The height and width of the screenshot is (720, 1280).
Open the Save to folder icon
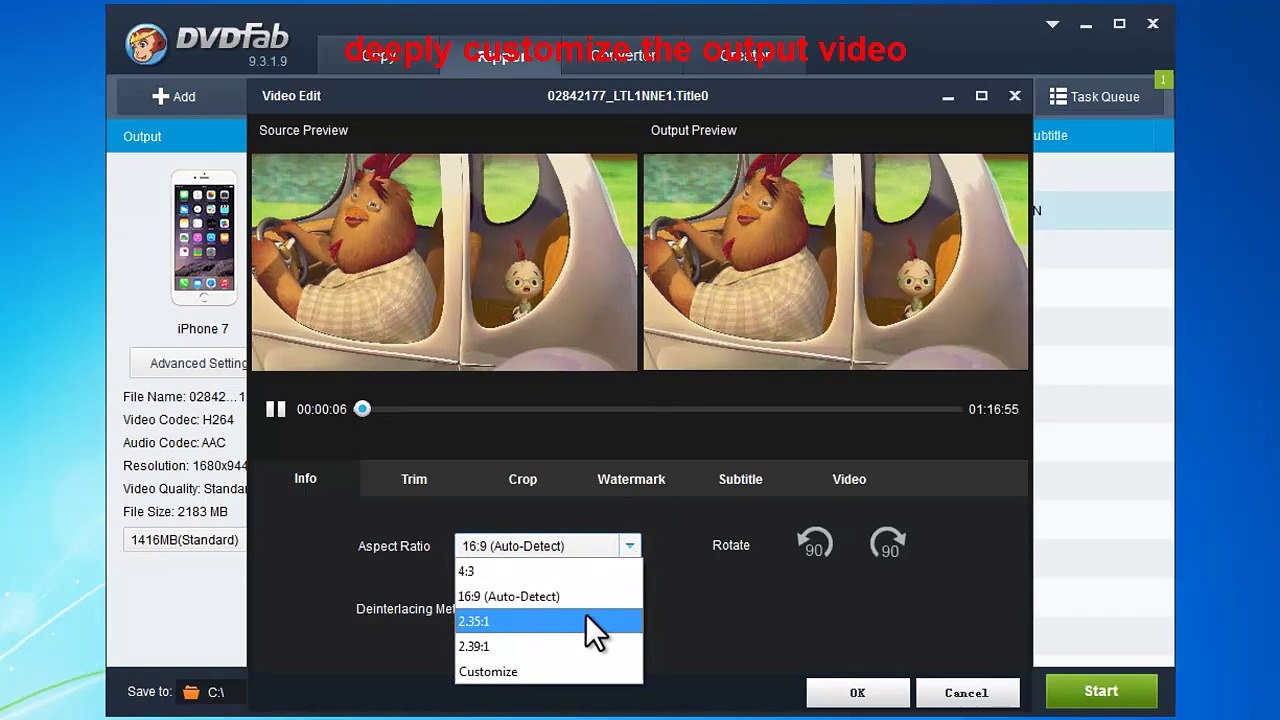(190, 692)
